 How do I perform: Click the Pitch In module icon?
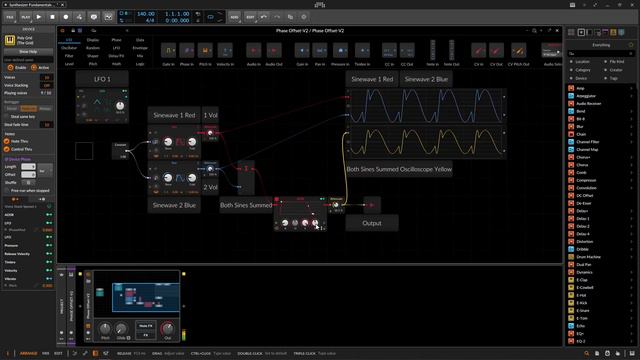(205, 51)
